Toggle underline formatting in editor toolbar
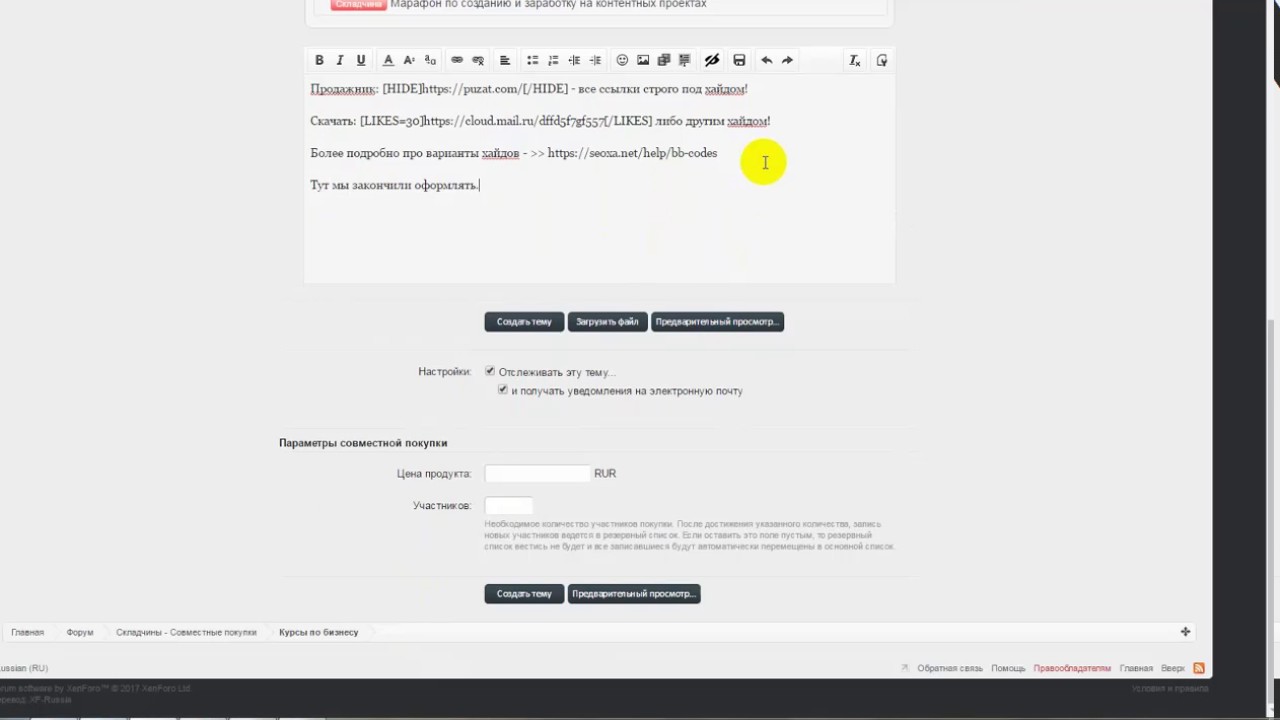Screen dimensions: 1280x720 tap(361, 61)
